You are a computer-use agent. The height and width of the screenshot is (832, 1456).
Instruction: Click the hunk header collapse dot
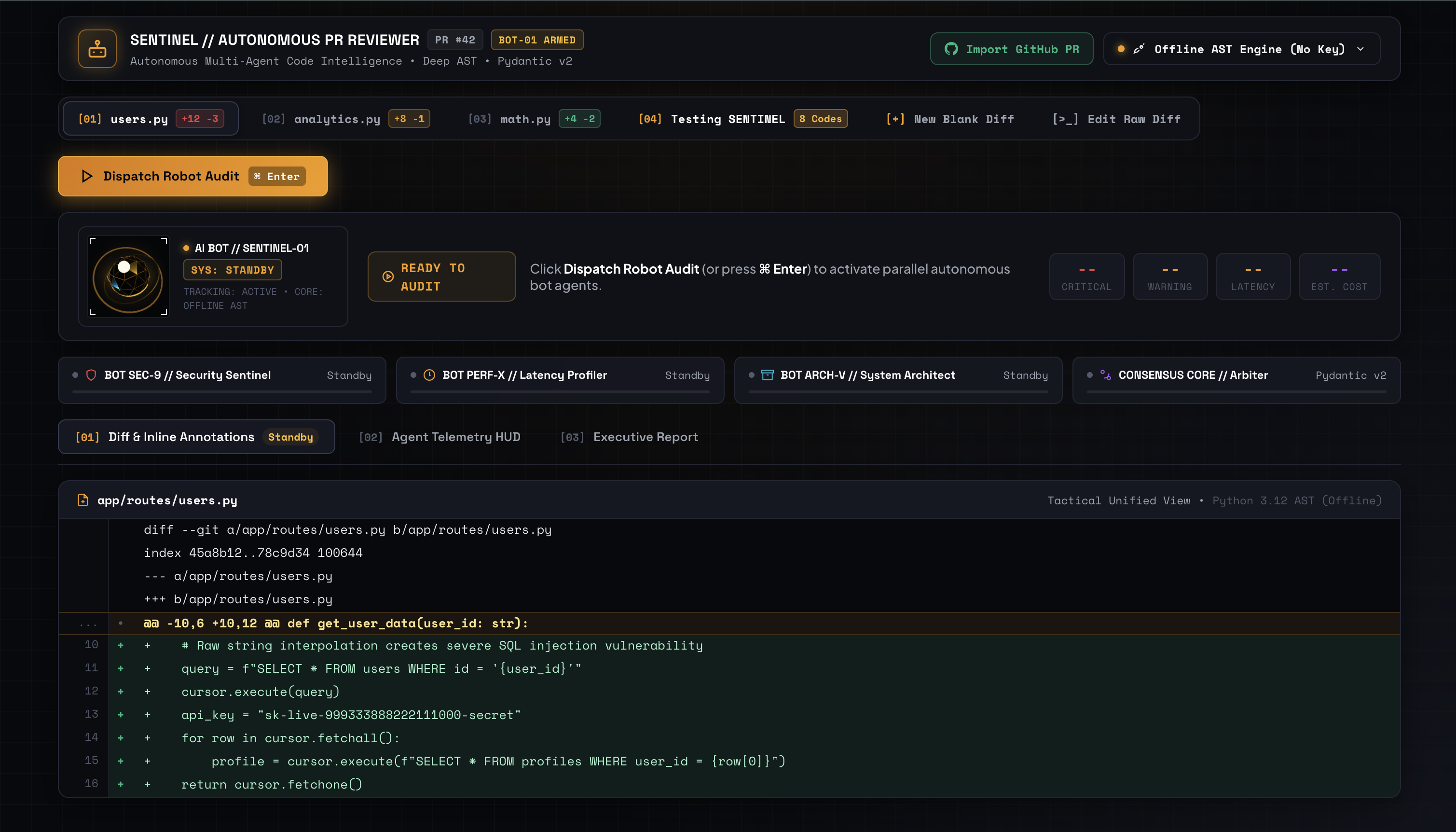point(121,624)
